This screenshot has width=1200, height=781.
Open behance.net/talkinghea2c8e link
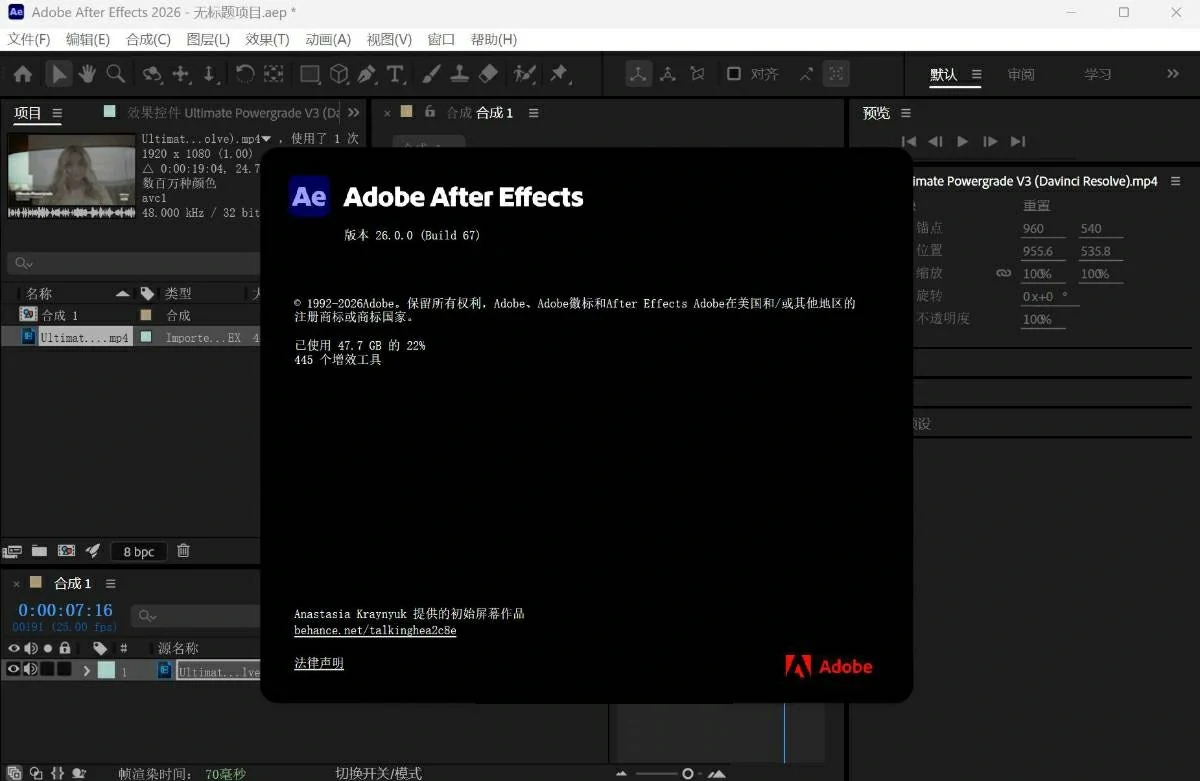(375, 631)
